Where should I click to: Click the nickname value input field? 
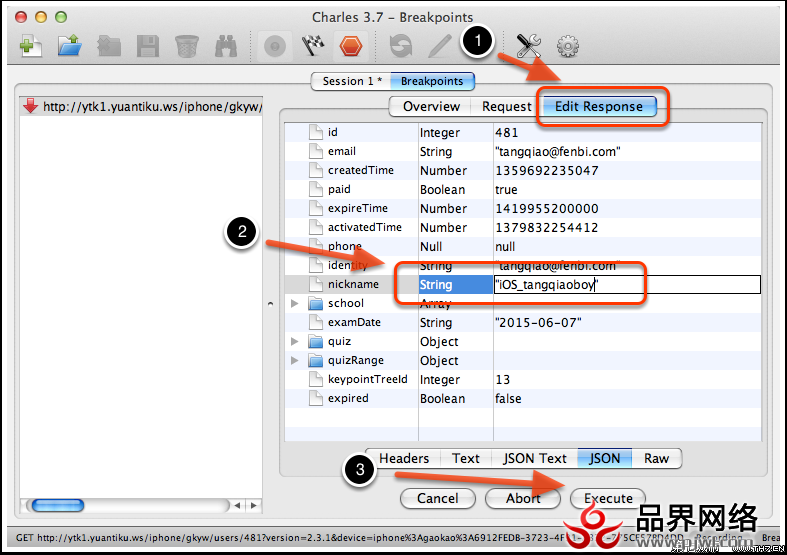tap(627, 285)
